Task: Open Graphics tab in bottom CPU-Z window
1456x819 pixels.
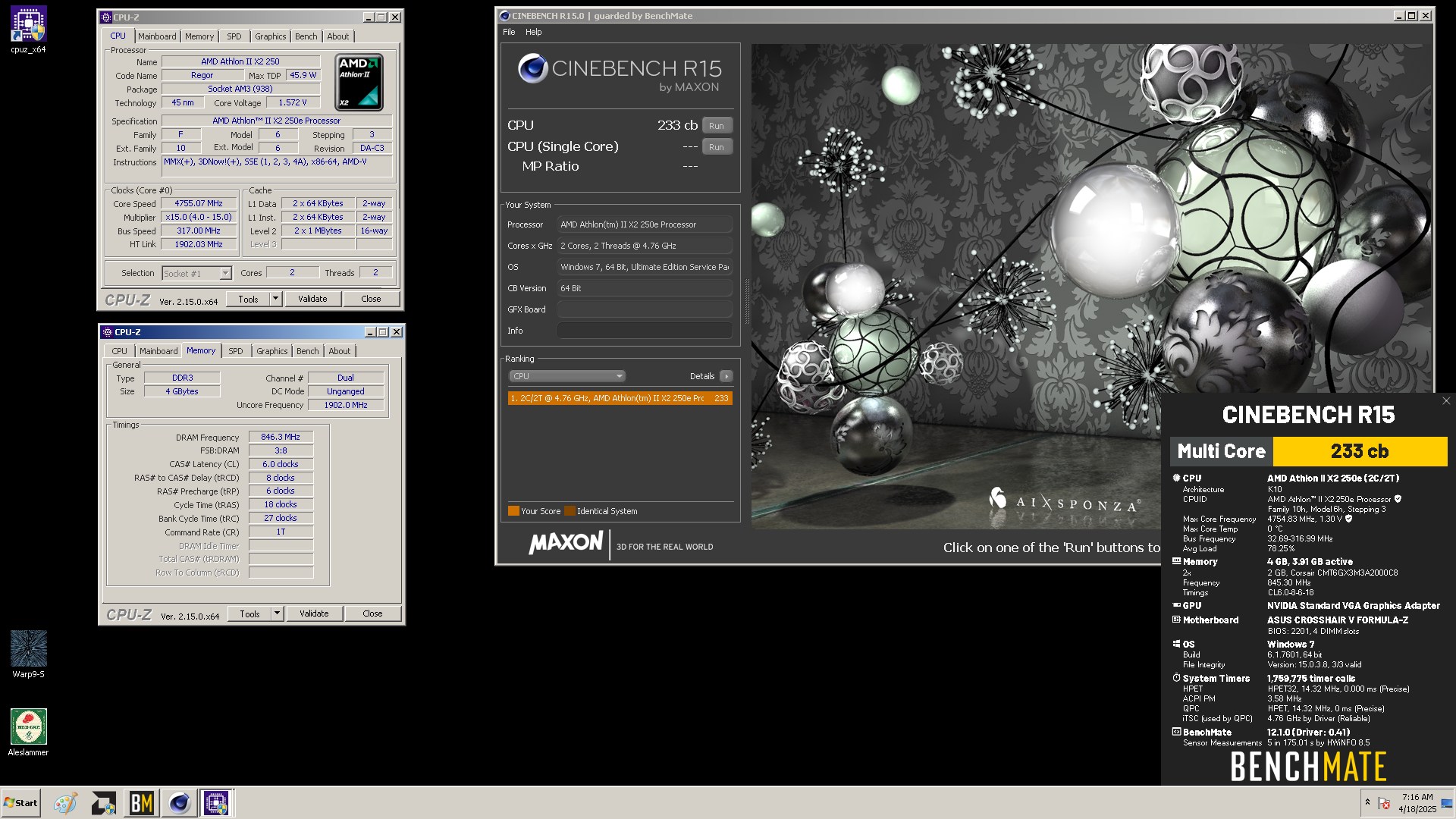Action: pos(271,351)
